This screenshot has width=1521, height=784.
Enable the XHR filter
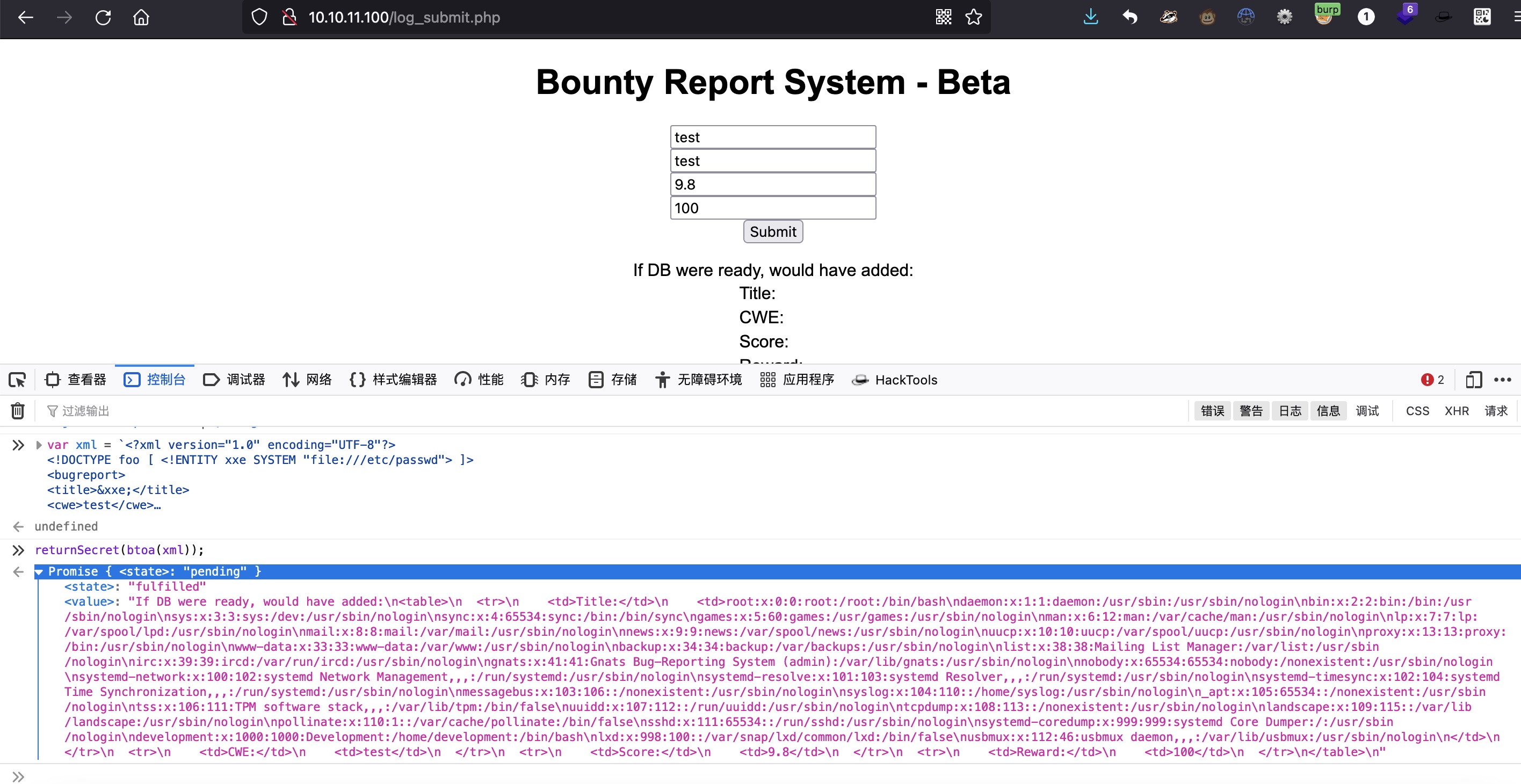pyautogui.click(x=1456, y=410)
